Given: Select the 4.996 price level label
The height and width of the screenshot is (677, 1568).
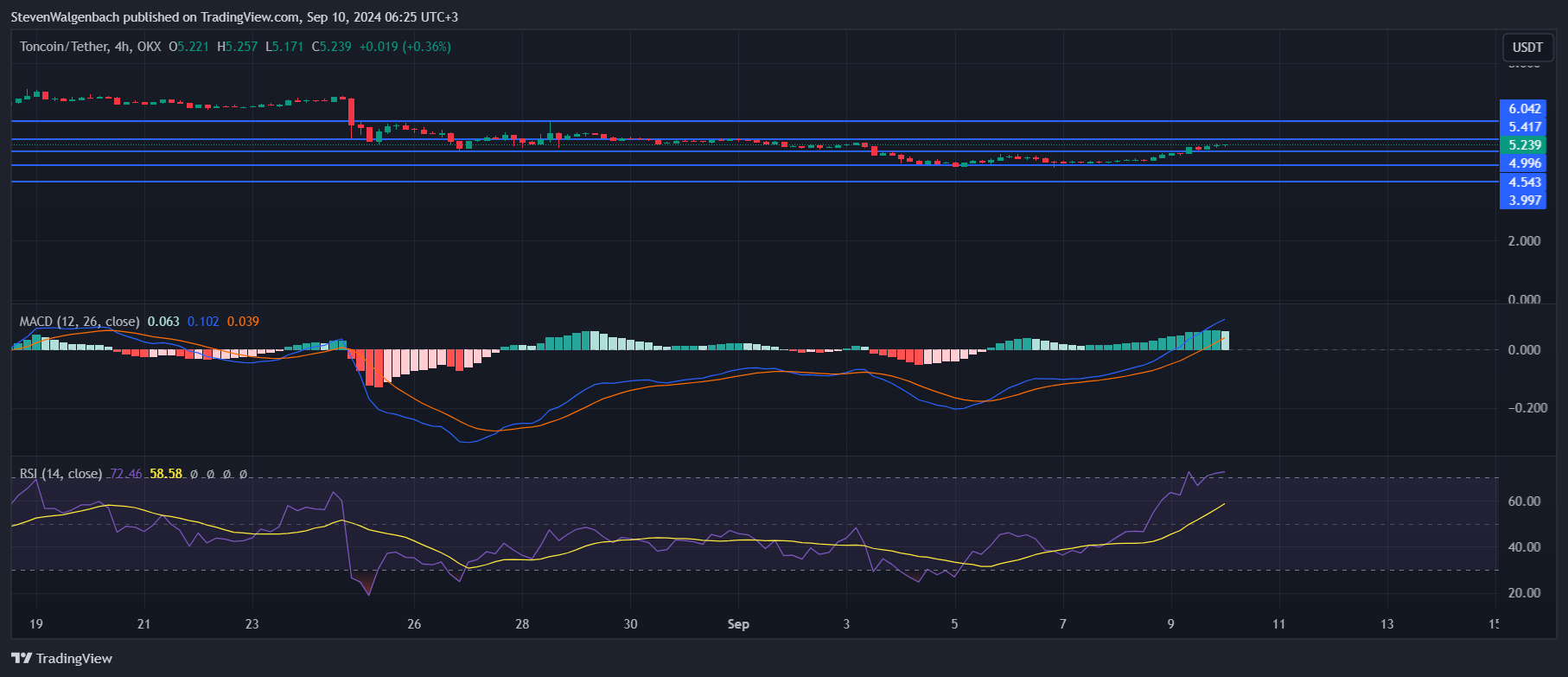Looking at the screenshot, I should 1524,163.
